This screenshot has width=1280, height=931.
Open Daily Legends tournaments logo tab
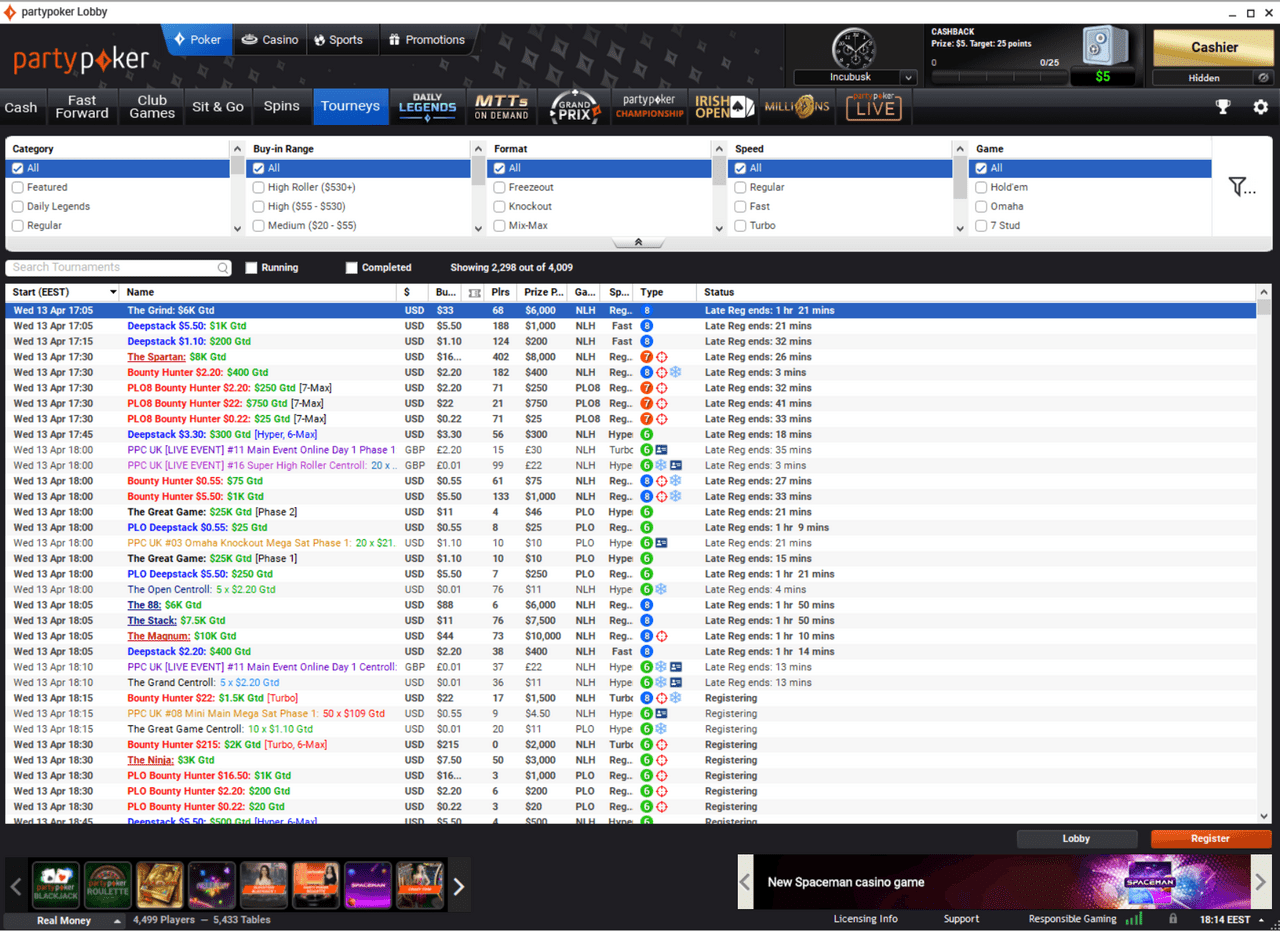pyautogui.click(x=427, y=107)
